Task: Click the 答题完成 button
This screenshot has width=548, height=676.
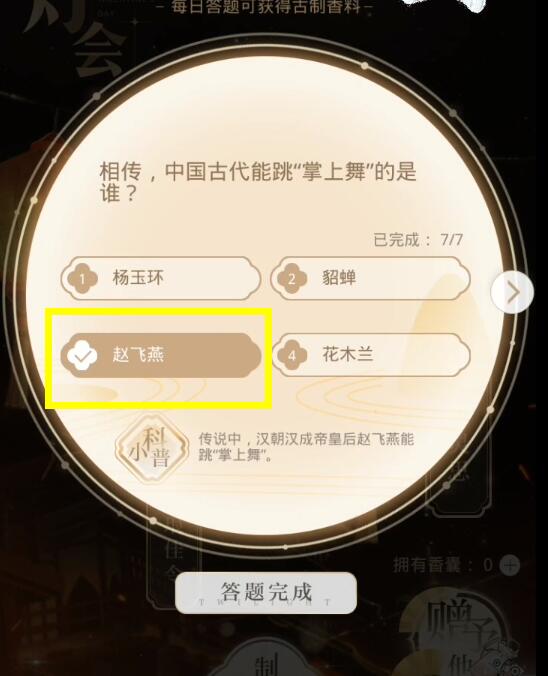Action: pyautogui.click(x=266, y=593)
